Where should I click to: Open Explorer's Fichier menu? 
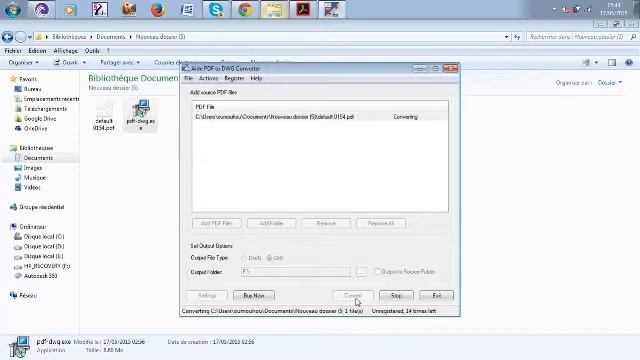(x=13, y=51)
